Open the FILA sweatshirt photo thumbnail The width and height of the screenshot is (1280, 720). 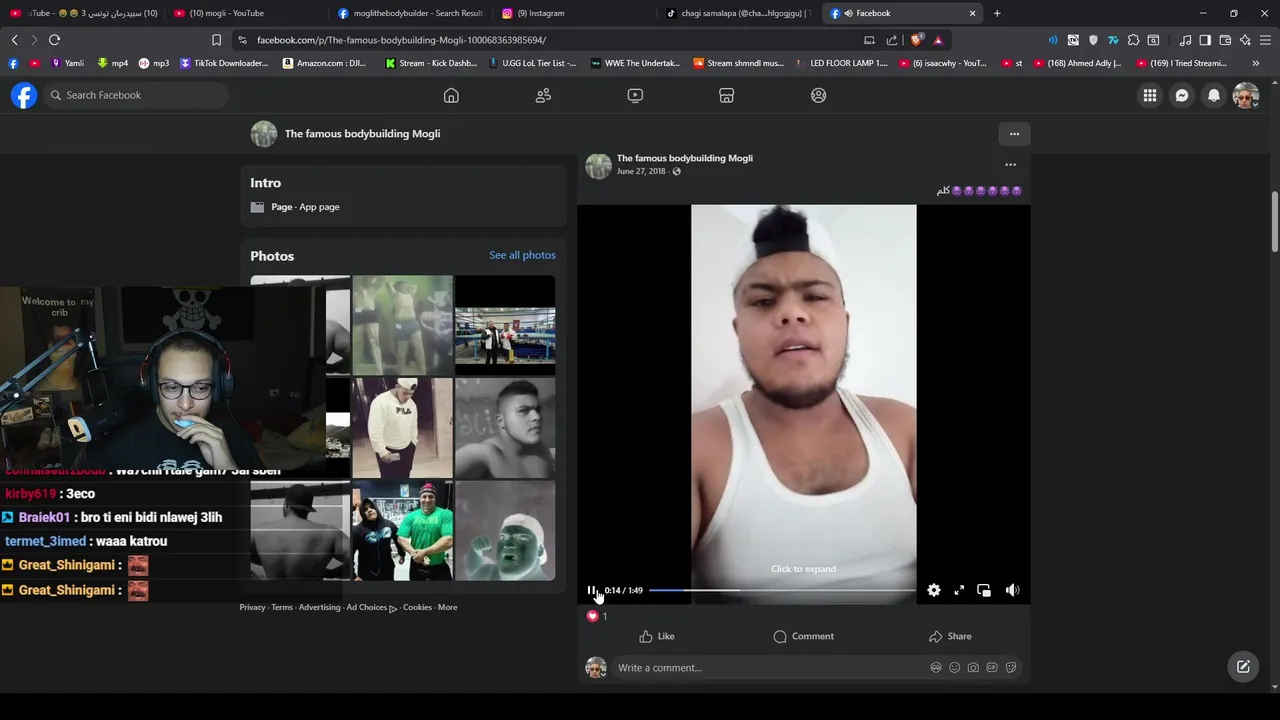pyautogui.click(x=402, y=428)
